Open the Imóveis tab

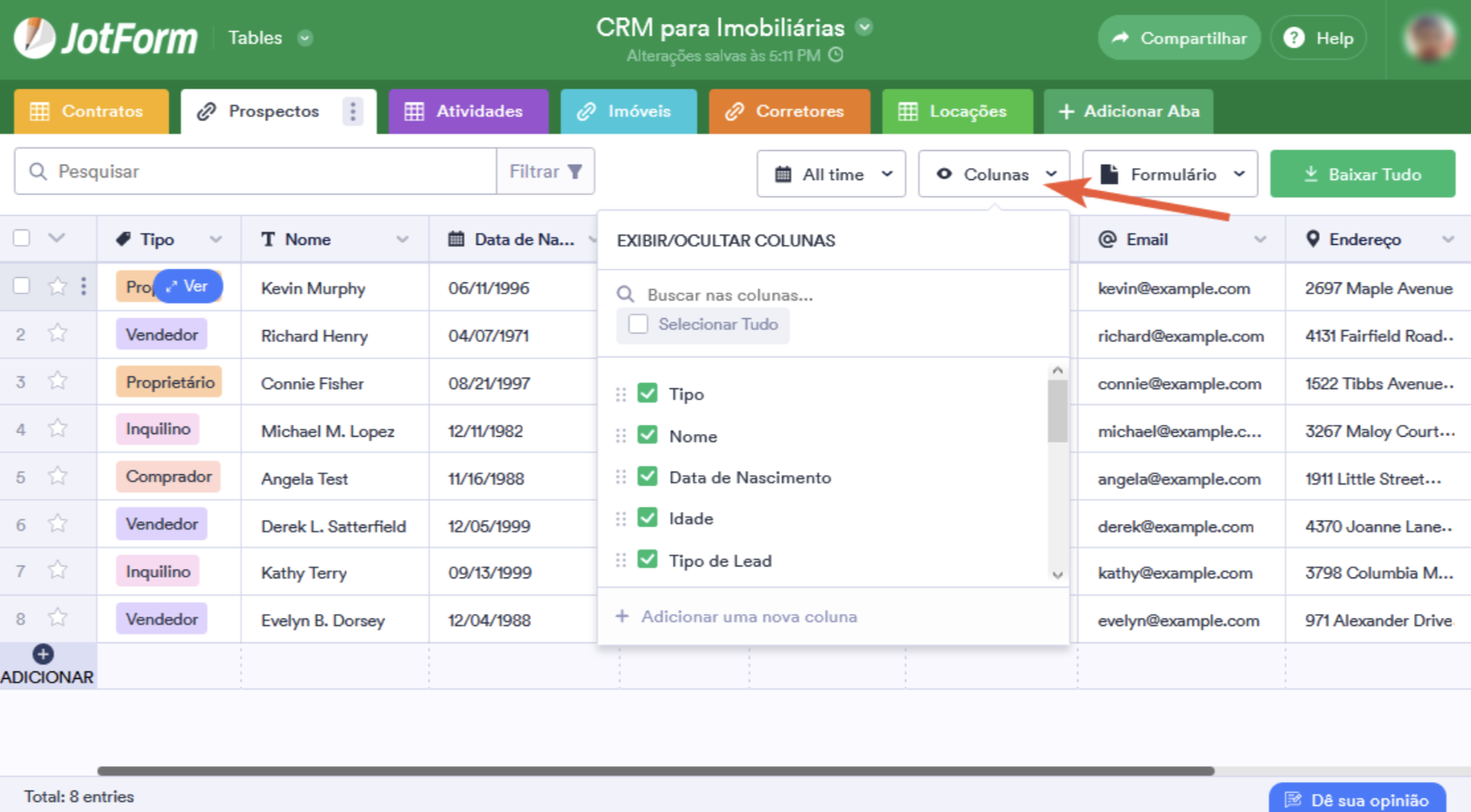[x=628, y=111]
